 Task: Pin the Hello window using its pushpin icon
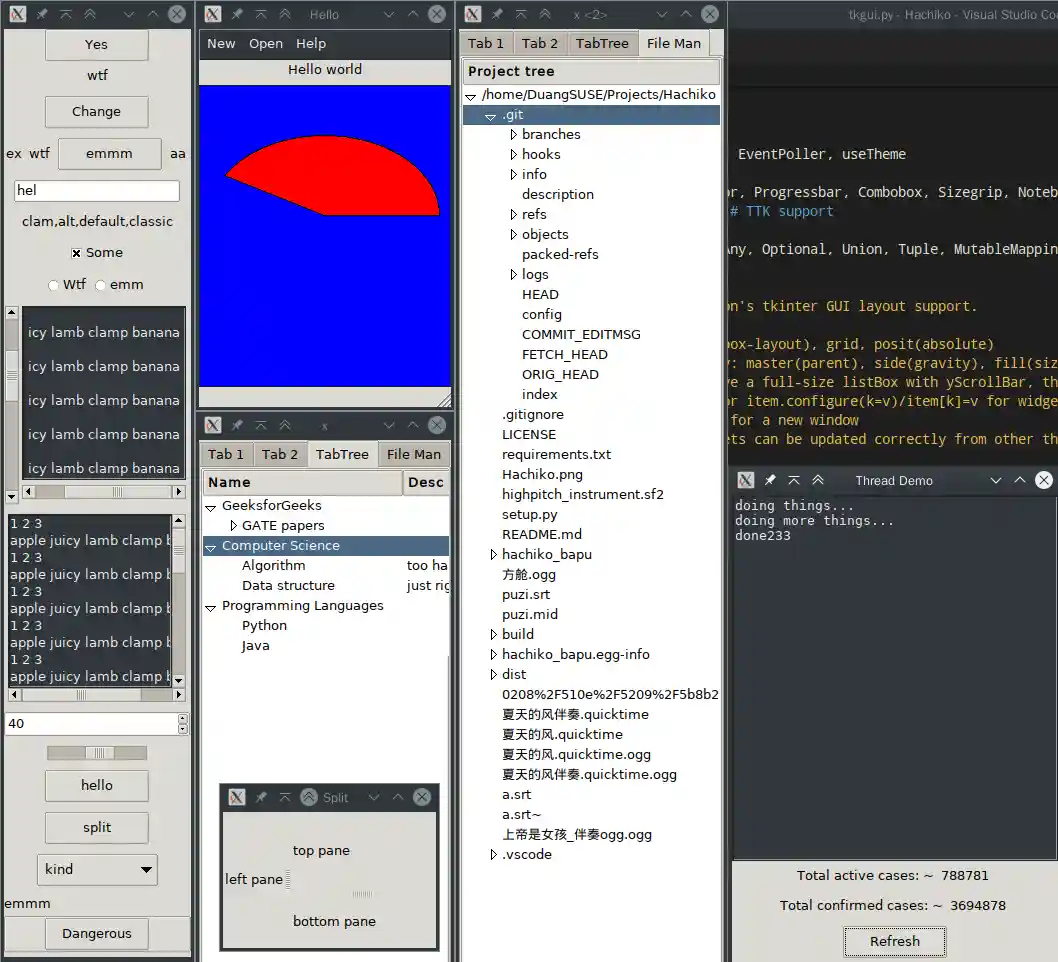[237, 14]
